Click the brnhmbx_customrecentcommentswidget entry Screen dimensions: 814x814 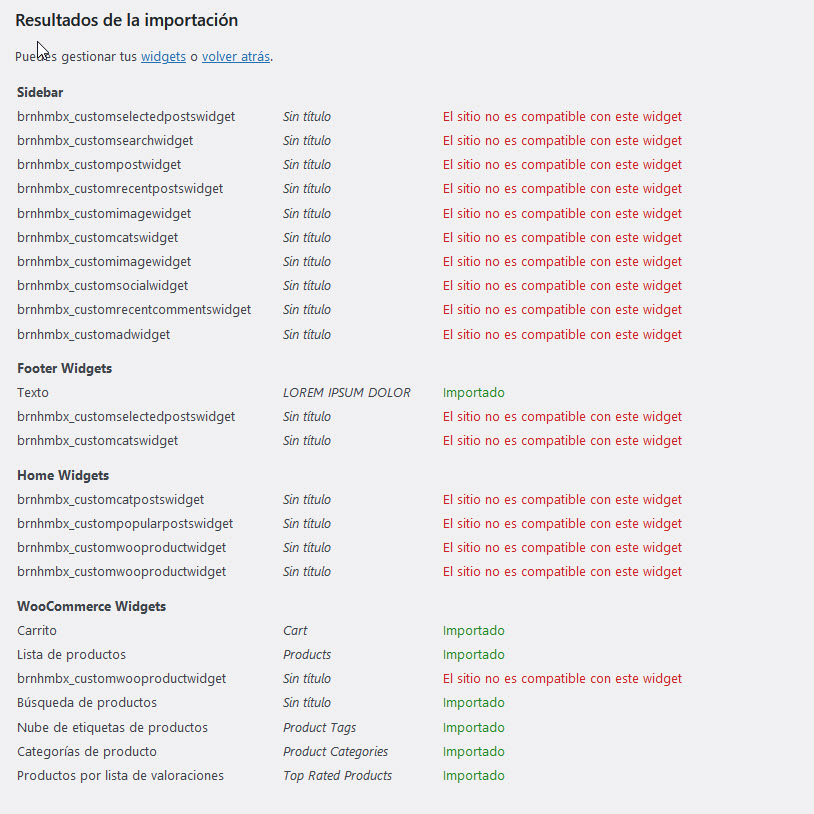pyautogui.click(x=134, y=310)
